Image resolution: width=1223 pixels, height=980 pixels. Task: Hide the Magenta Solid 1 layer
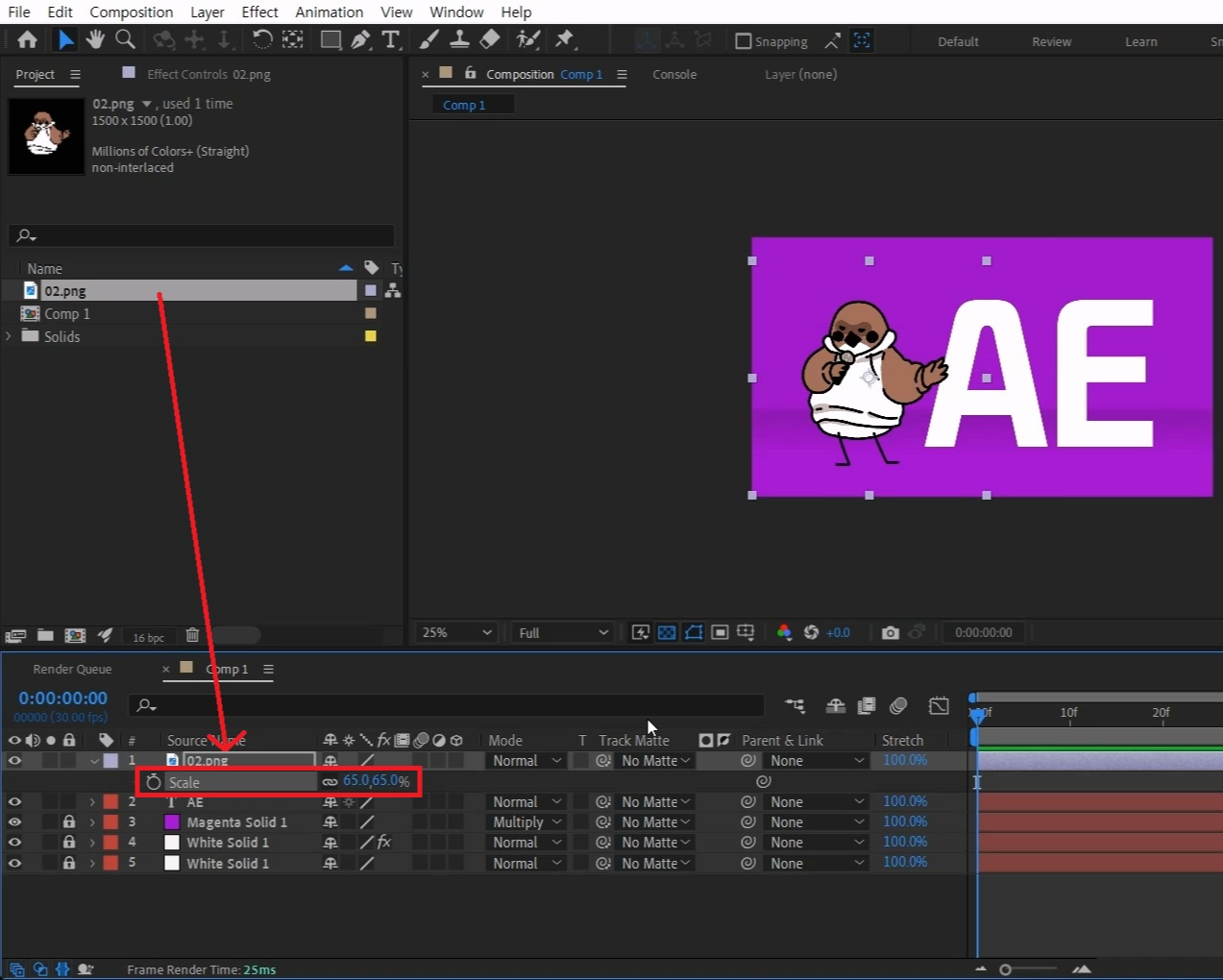tap(14, 821)
